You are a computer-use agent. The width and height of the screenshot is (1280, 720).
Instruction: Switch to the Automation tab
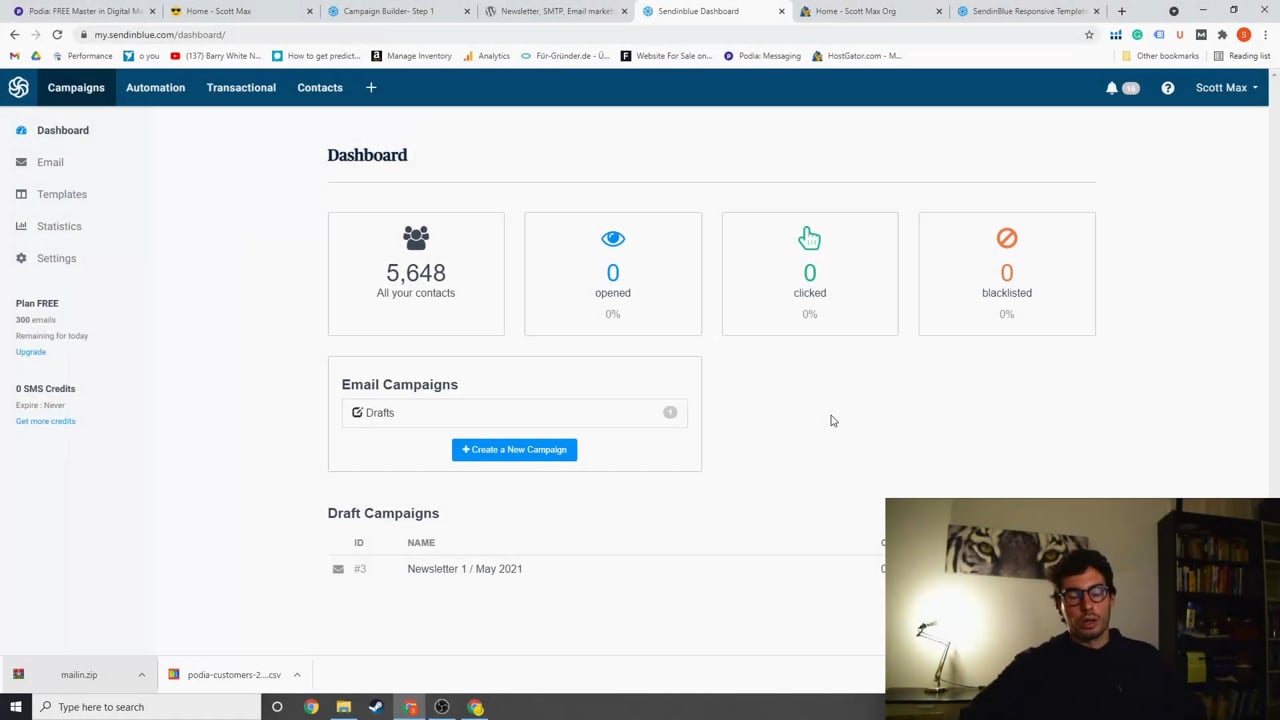[x=155, y=87]
